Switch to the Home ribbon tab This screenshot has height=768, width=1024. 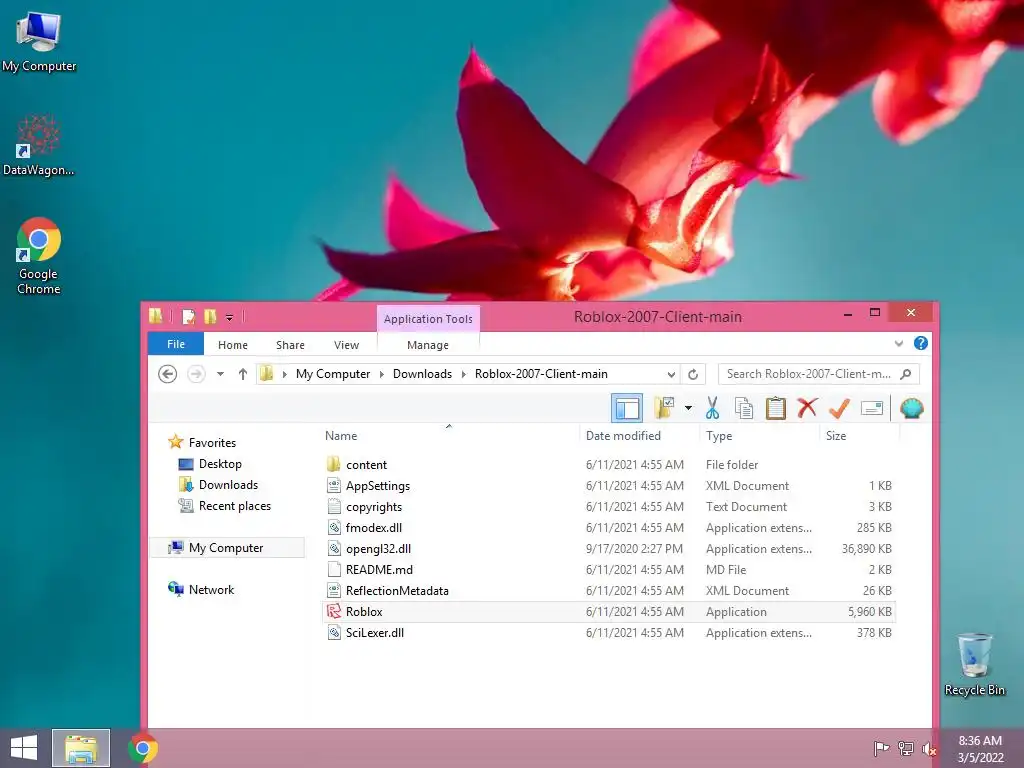232,345
